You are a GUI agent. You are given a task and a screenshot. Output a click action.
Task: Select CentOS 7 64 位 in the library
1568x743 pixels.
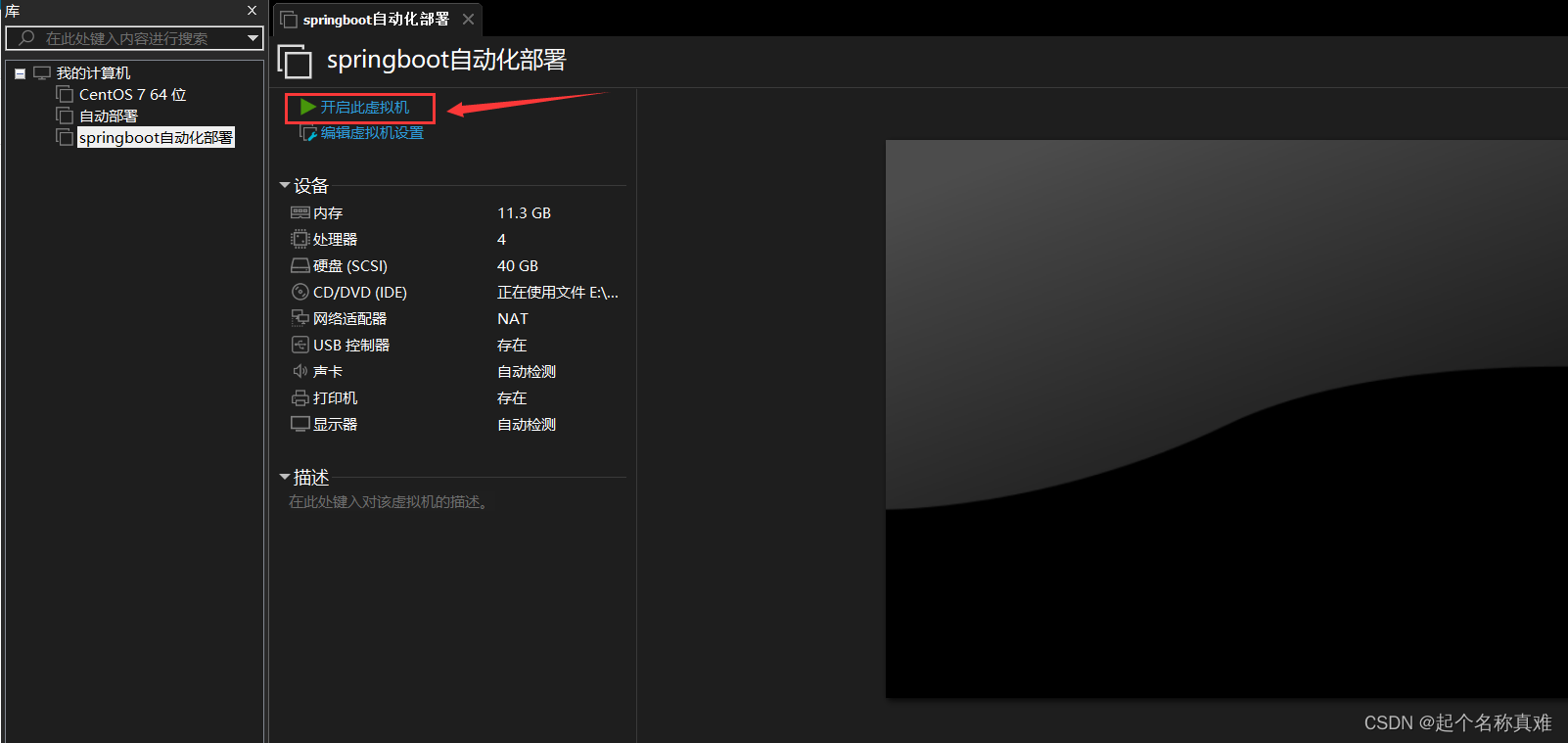tap(133, 94)
